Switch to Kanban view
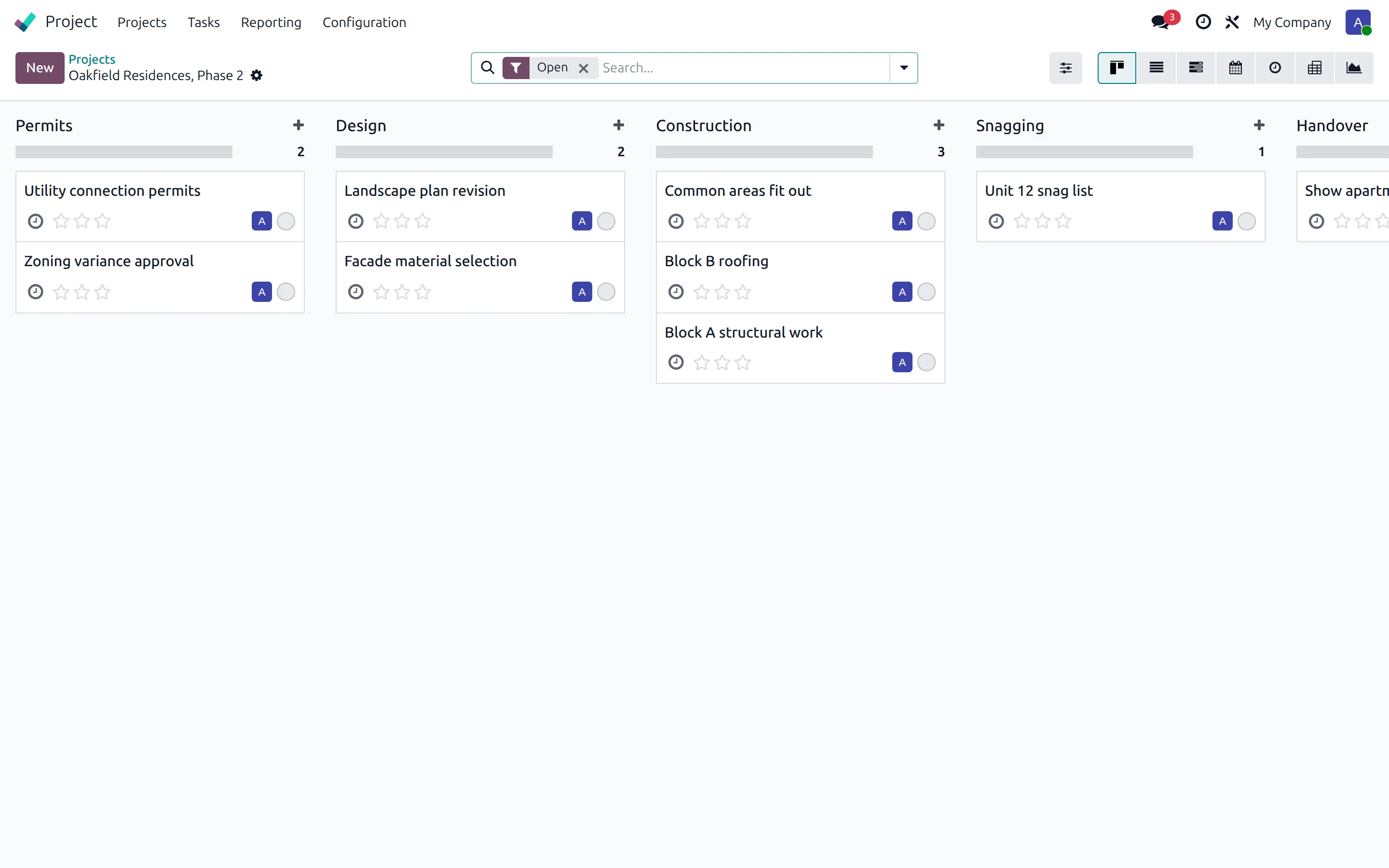Image resolution: width=1389 pixels, height=868 pixels. click(x=1117, y=68)
